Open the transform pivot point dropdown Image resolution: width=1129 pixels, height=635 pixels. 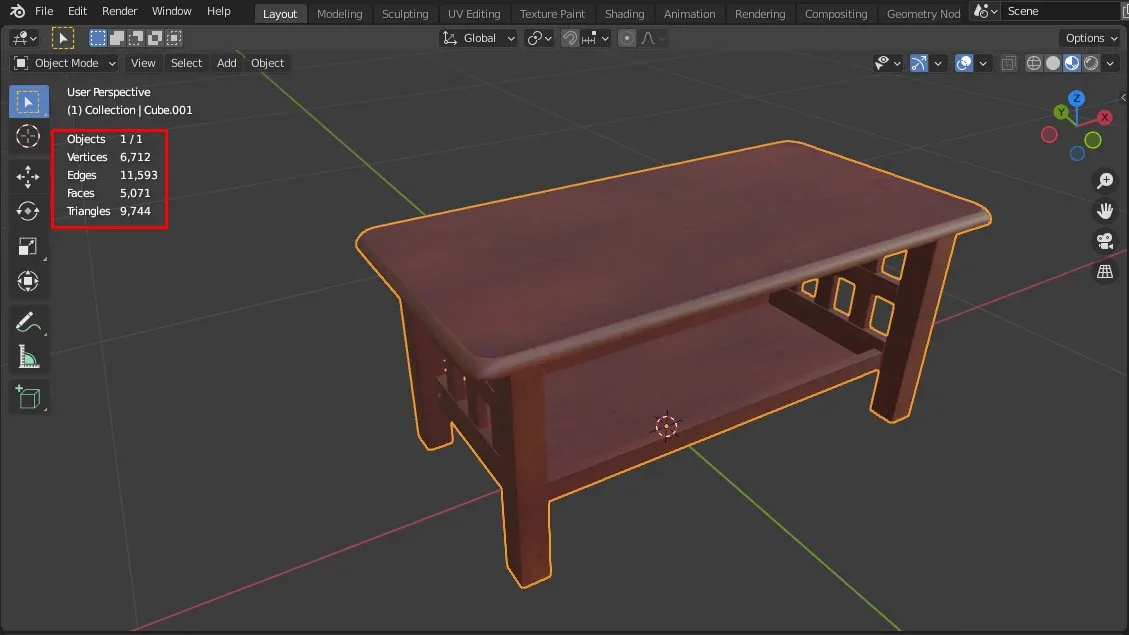coord(539,38)
